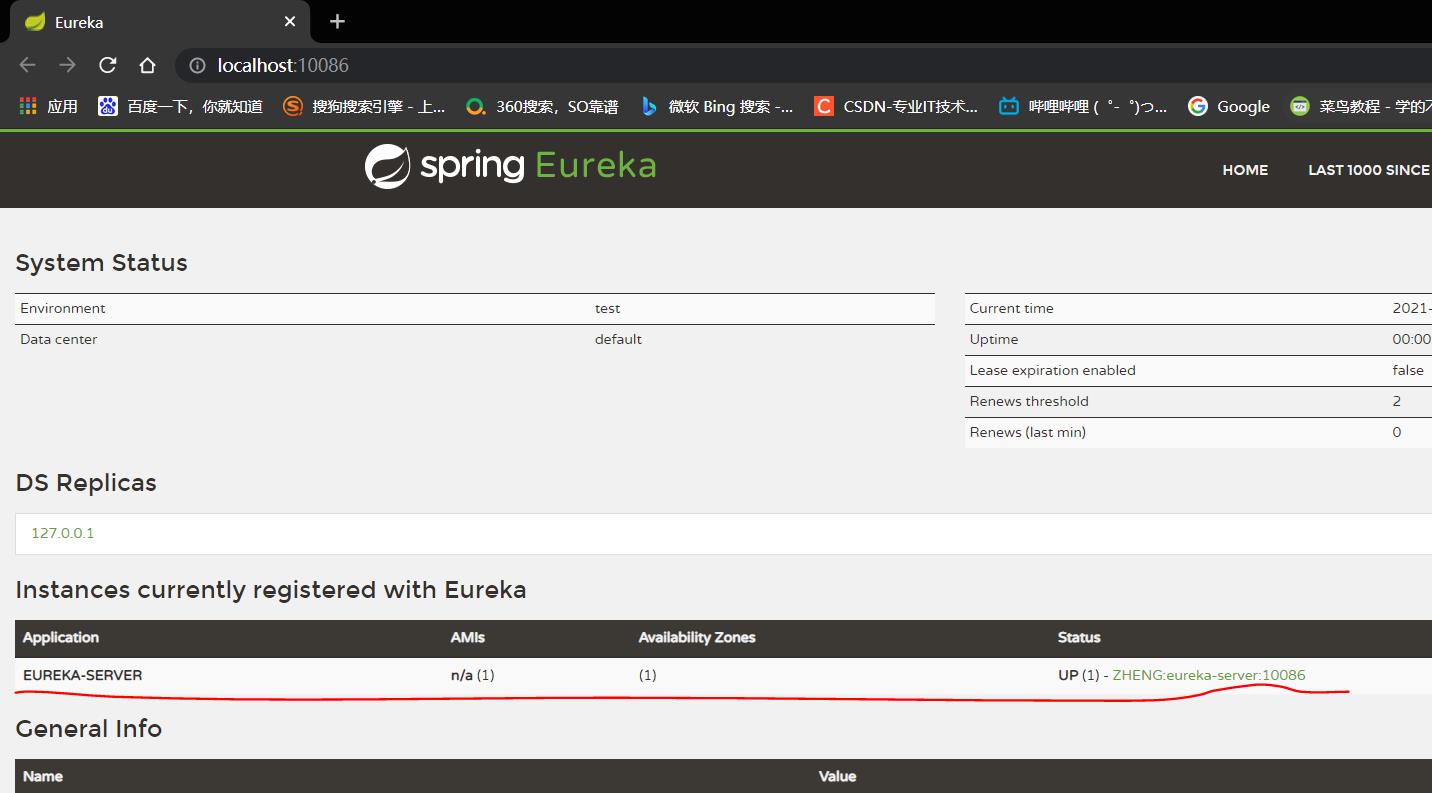Click the browser forward arrow
This screenshot has height=793, width=1432.
(67, 65)
